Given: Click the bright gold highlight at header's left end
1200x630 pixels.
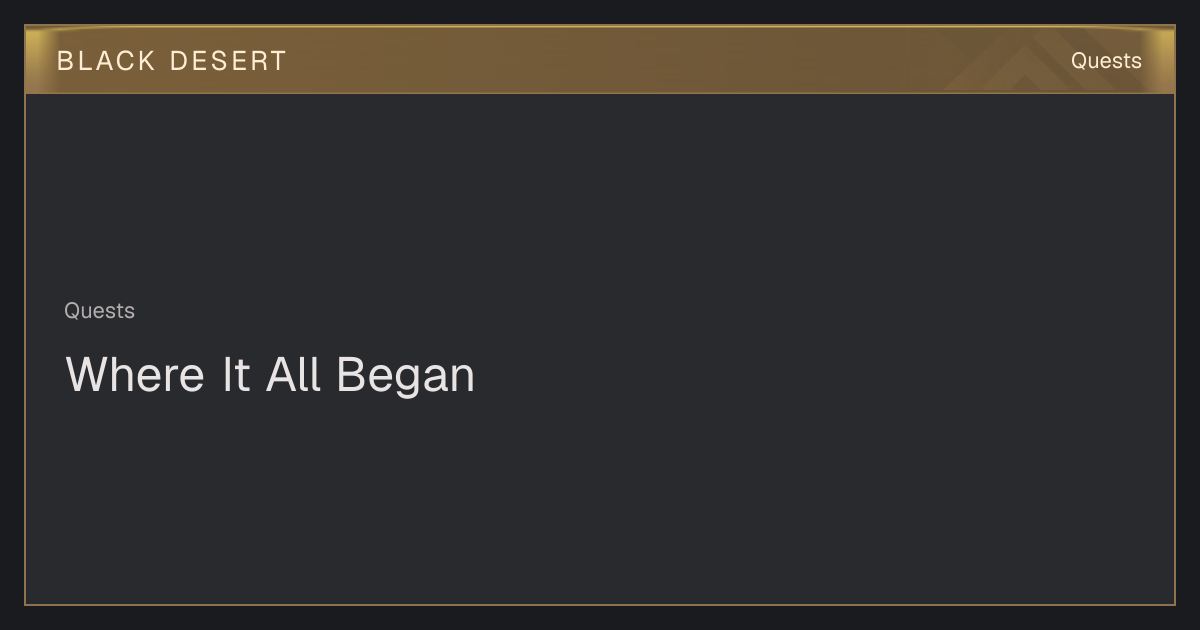Looking at the screenshot, I should tap(36, 60).
